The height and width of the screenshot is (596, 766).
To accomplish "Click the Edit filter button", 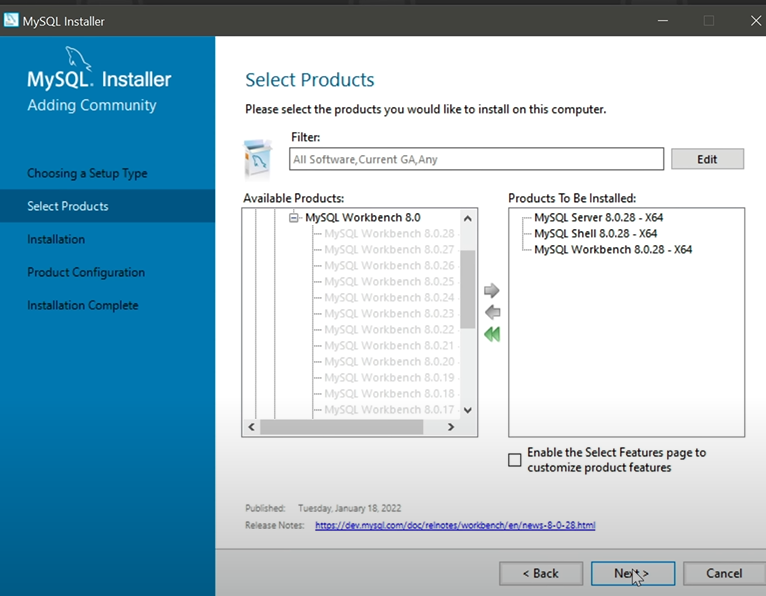I will (x=707, y=159).
